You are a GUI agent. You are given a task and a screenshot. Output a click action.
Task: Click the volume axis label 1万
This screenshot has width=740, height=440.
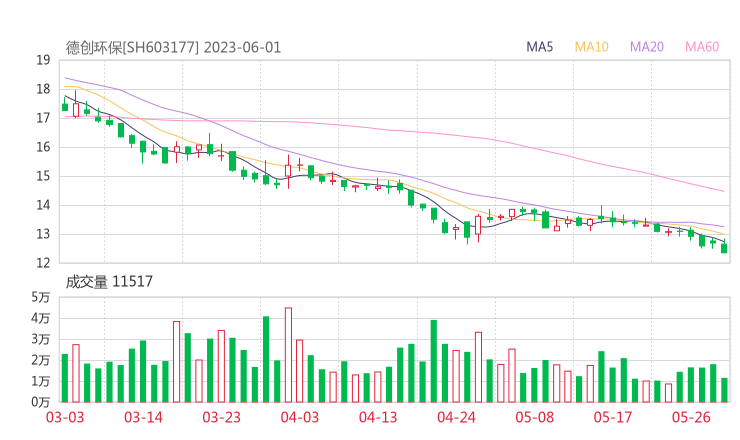[41, 381]
